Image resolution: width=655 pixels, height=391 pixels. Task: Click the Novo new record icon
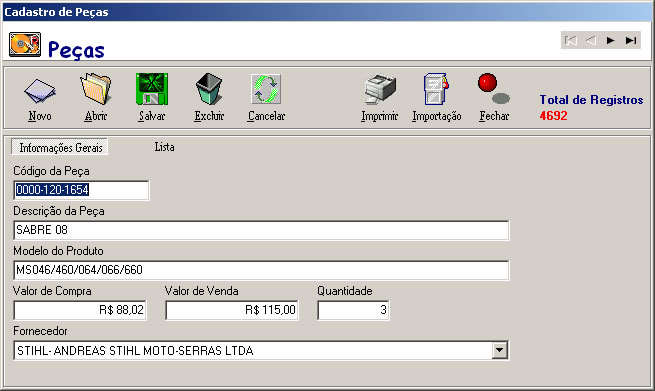(x=39, y=90)
